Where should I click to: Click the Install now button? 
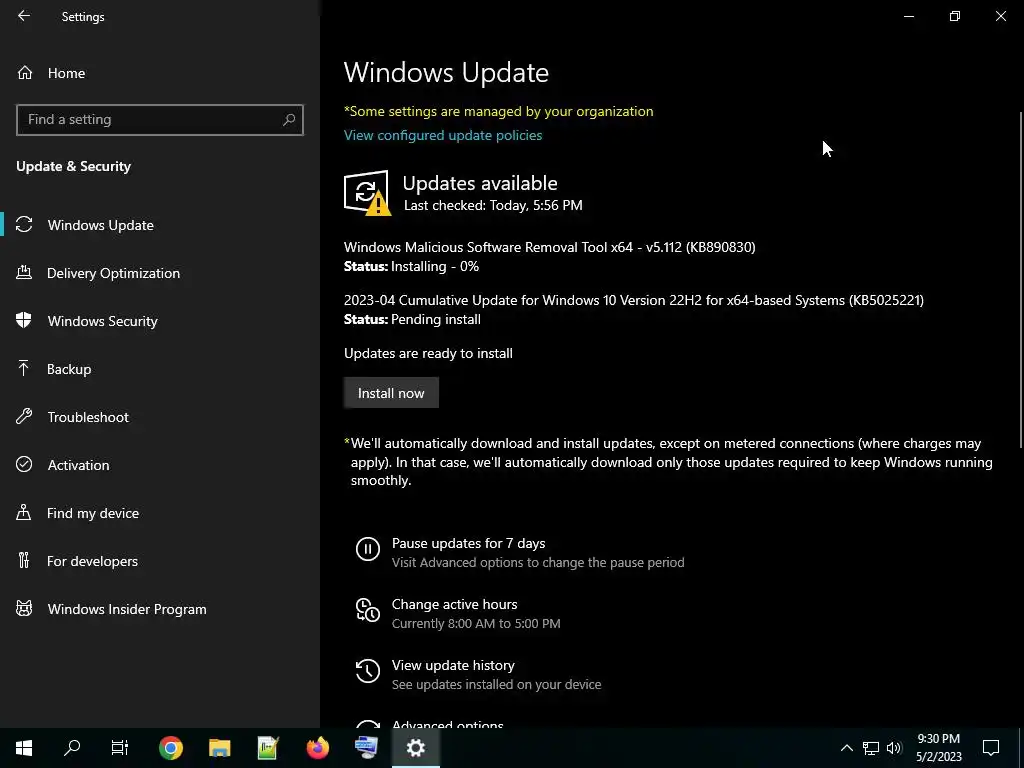pos(391,392)
